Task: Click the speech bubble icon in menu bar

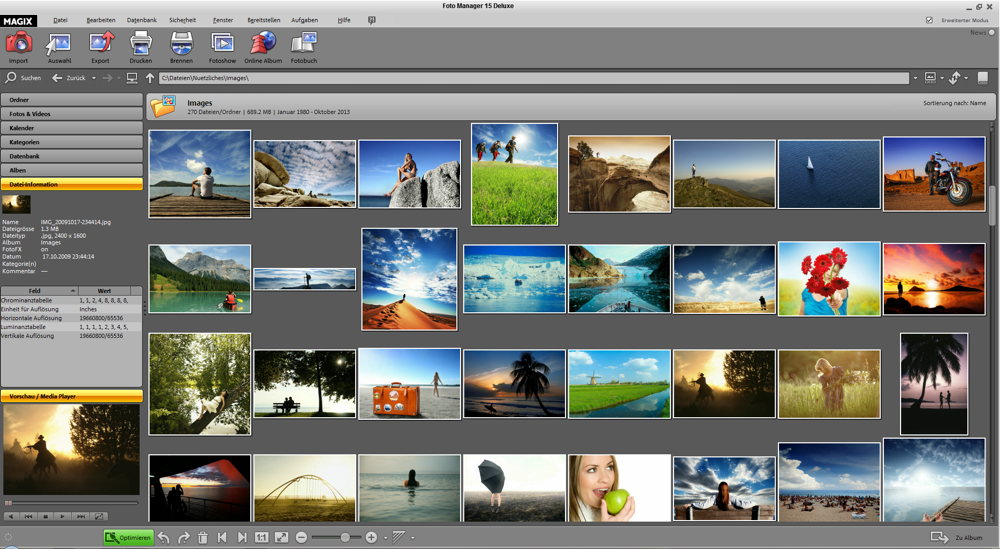Action: point(372,20)
